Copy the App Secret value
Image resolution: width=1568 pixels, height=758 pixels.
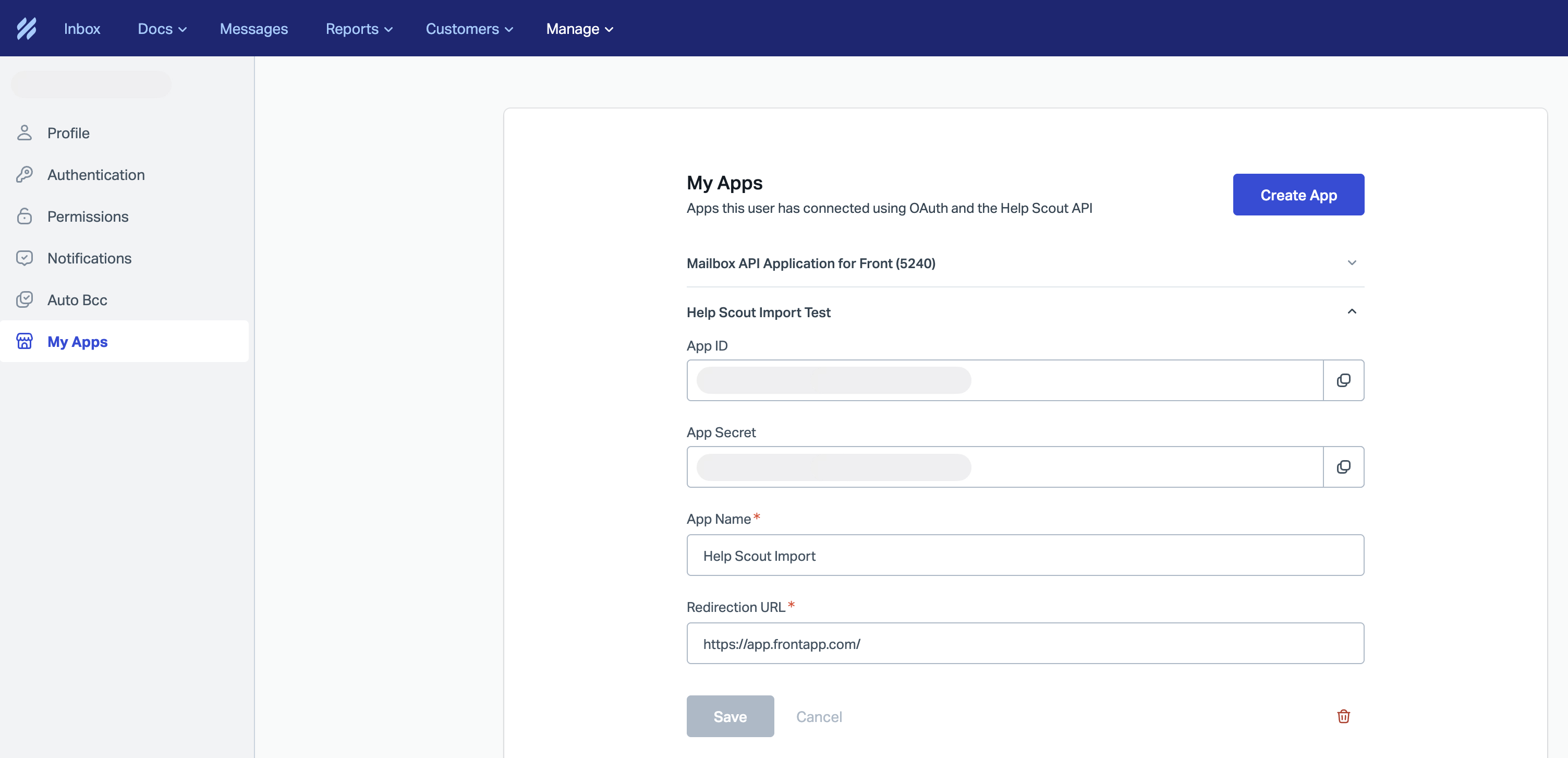(1343, 467)
